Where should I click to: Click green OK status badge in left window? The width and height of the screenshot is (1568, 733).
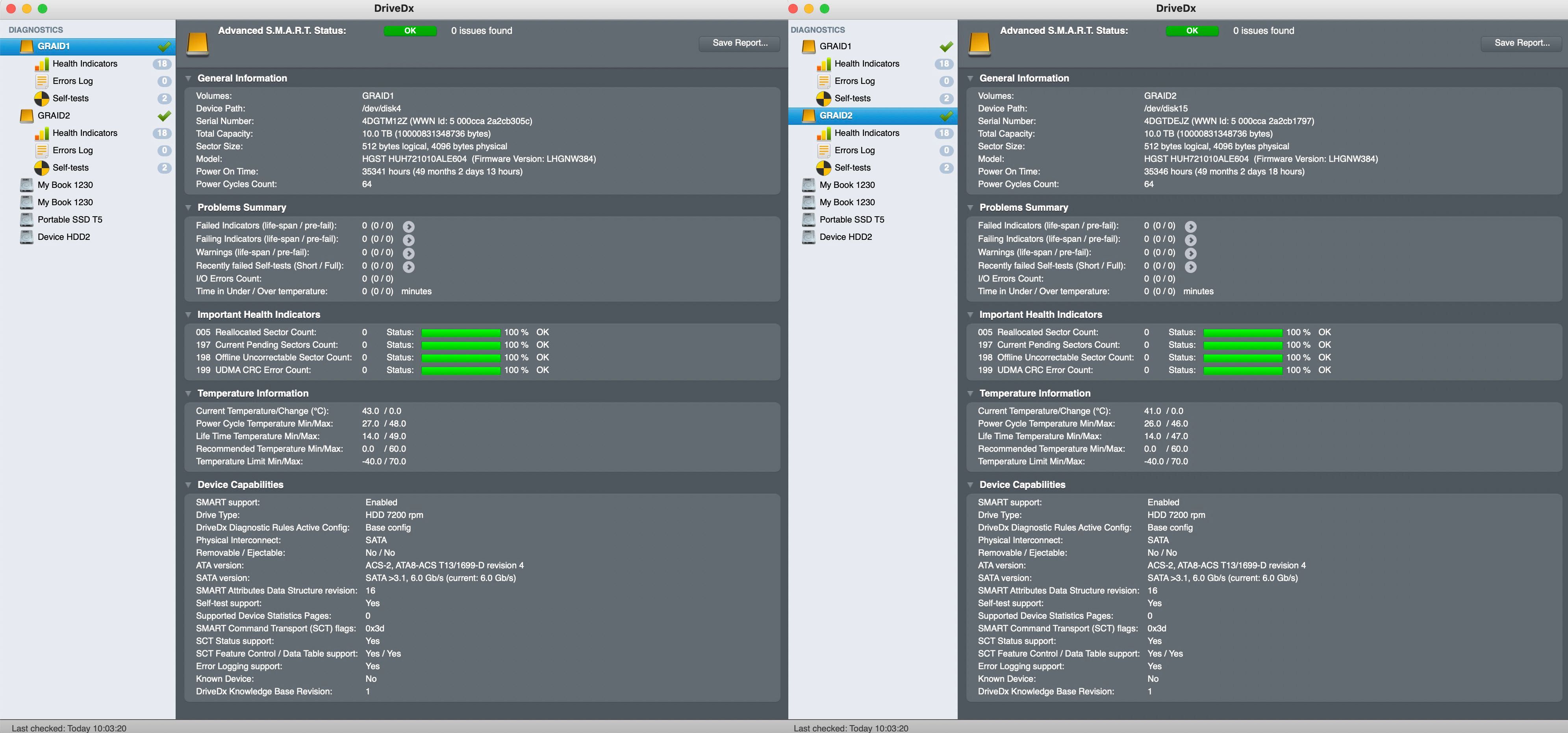[410, 31]
